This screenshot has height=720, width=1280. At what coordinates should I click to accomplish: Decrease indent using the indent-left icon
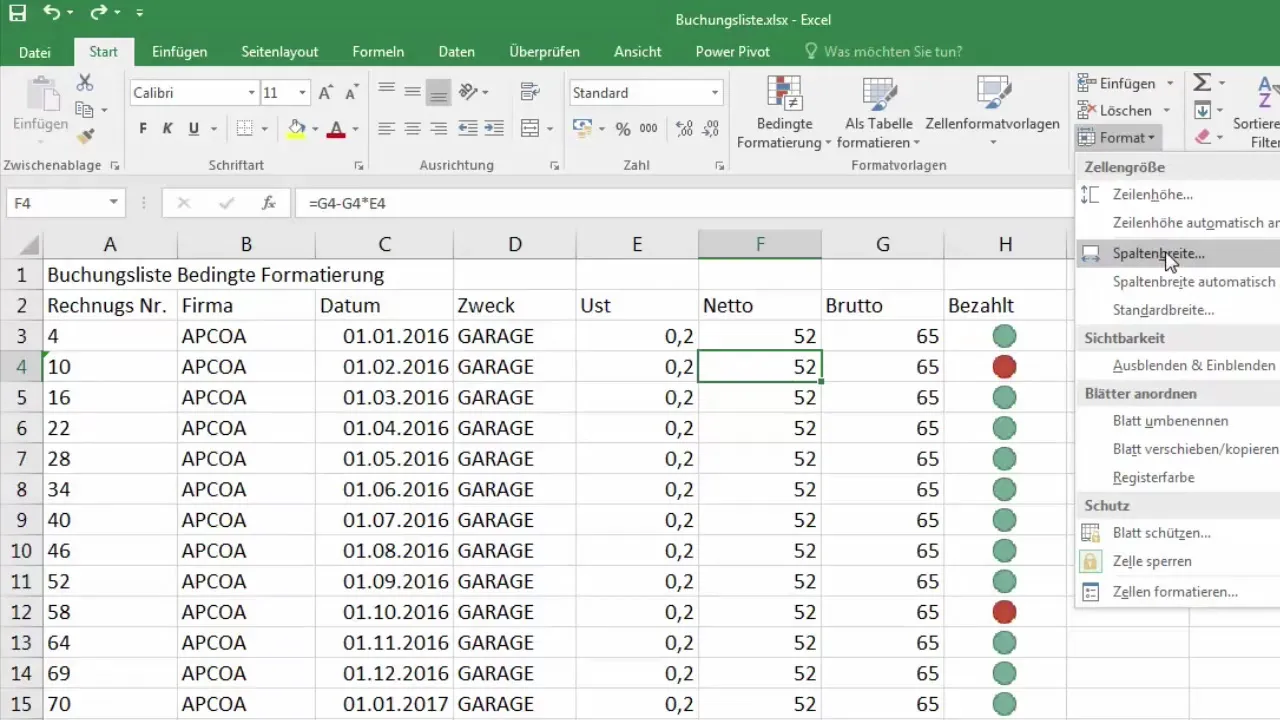(x=467, y=128)
